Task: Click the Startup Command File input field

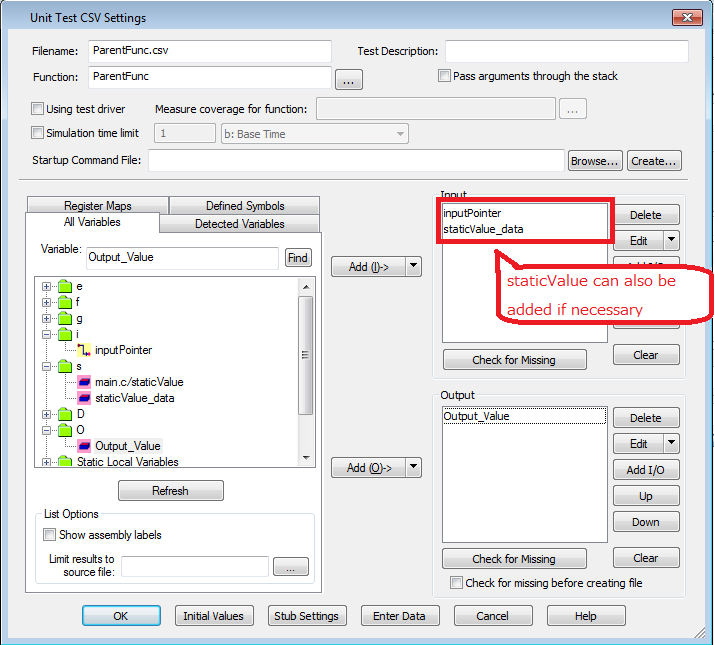Action: (357, 160)
